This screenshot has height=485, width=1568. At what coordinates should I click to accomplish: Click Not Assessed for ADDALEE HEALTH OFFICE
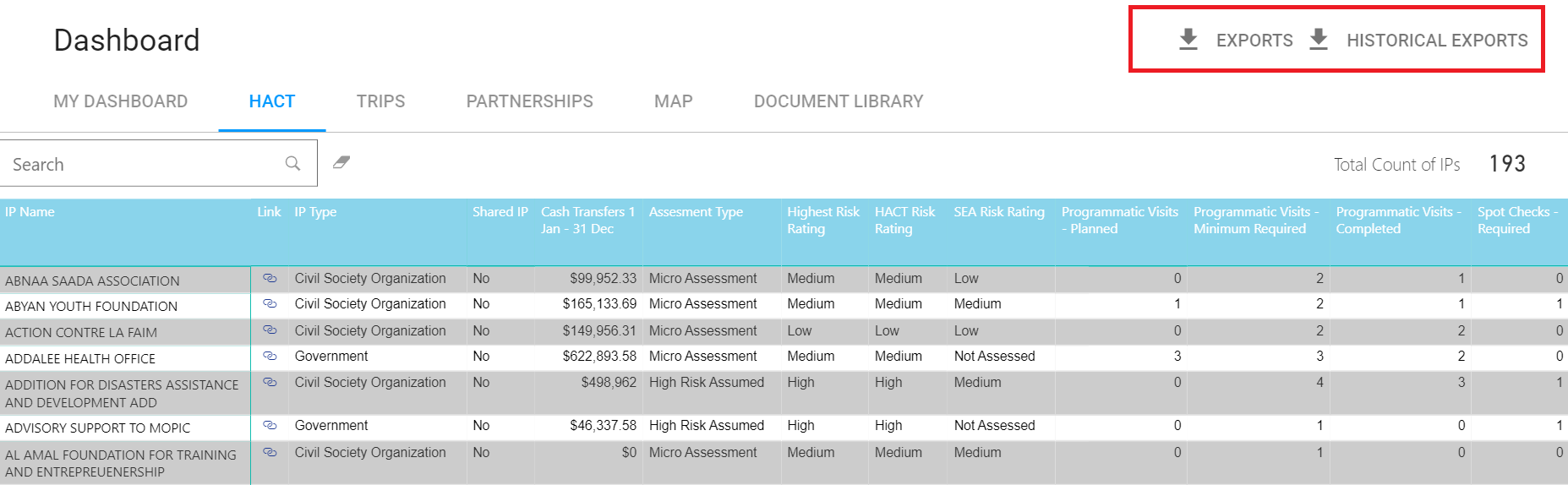click(994, 356)
